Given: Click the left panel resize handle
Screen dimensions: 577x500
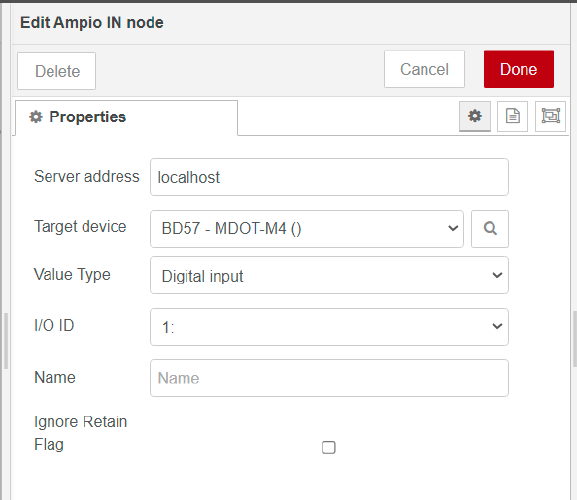Looking at the screenshot, I should point(6,341).
